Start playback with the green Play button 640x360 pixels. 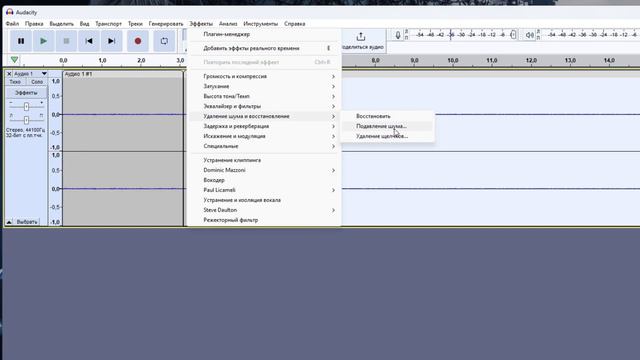click(x=43, y=41)
